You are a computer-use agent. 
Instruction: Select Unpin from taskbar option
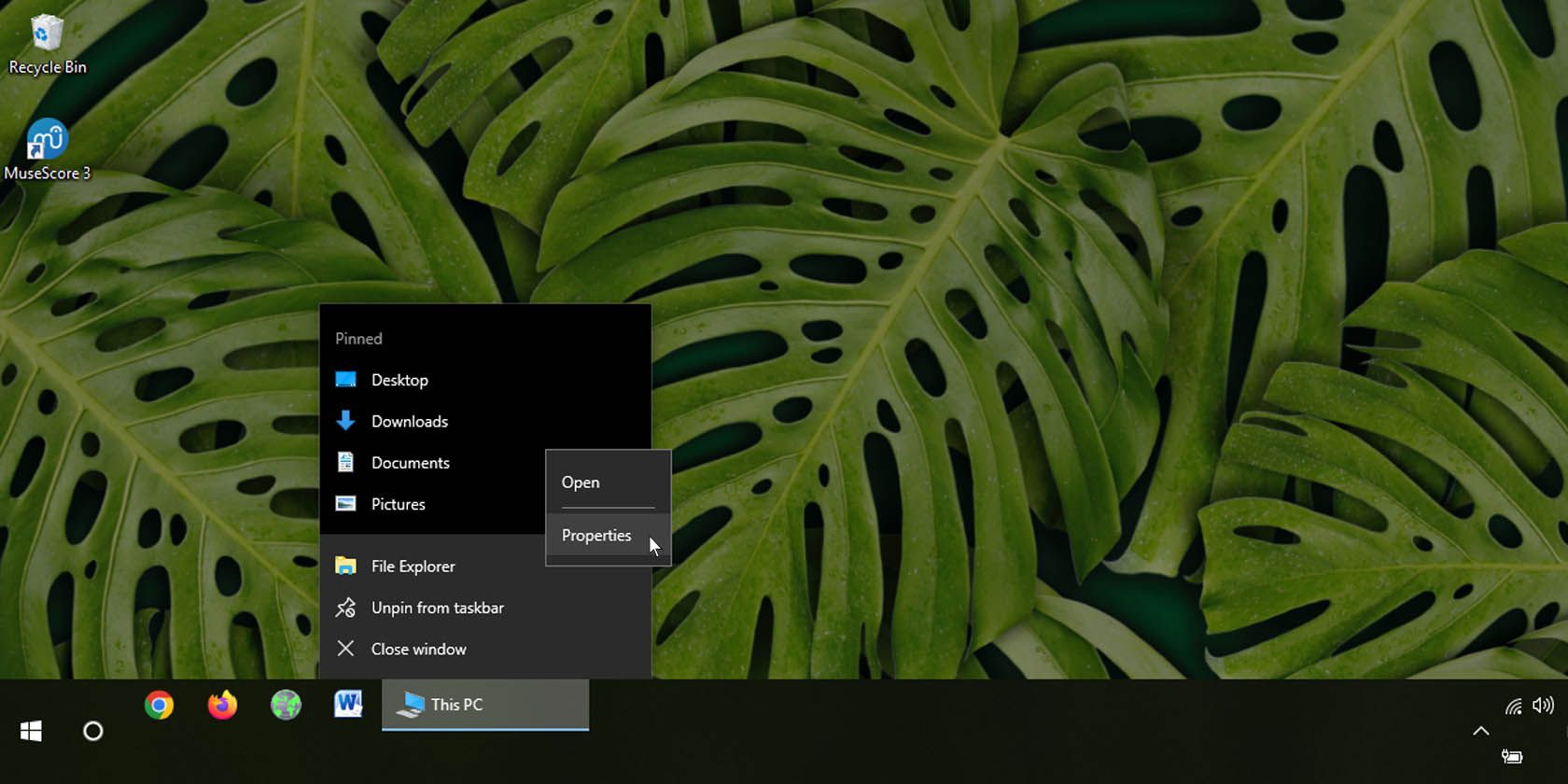pyautogui.click(x=437, y=608)
